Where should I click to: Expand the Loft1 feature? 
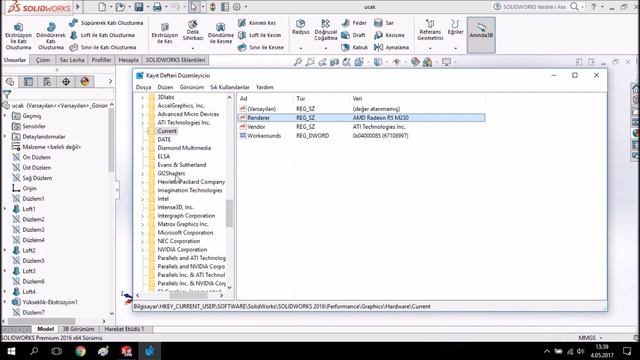[5, 209]
